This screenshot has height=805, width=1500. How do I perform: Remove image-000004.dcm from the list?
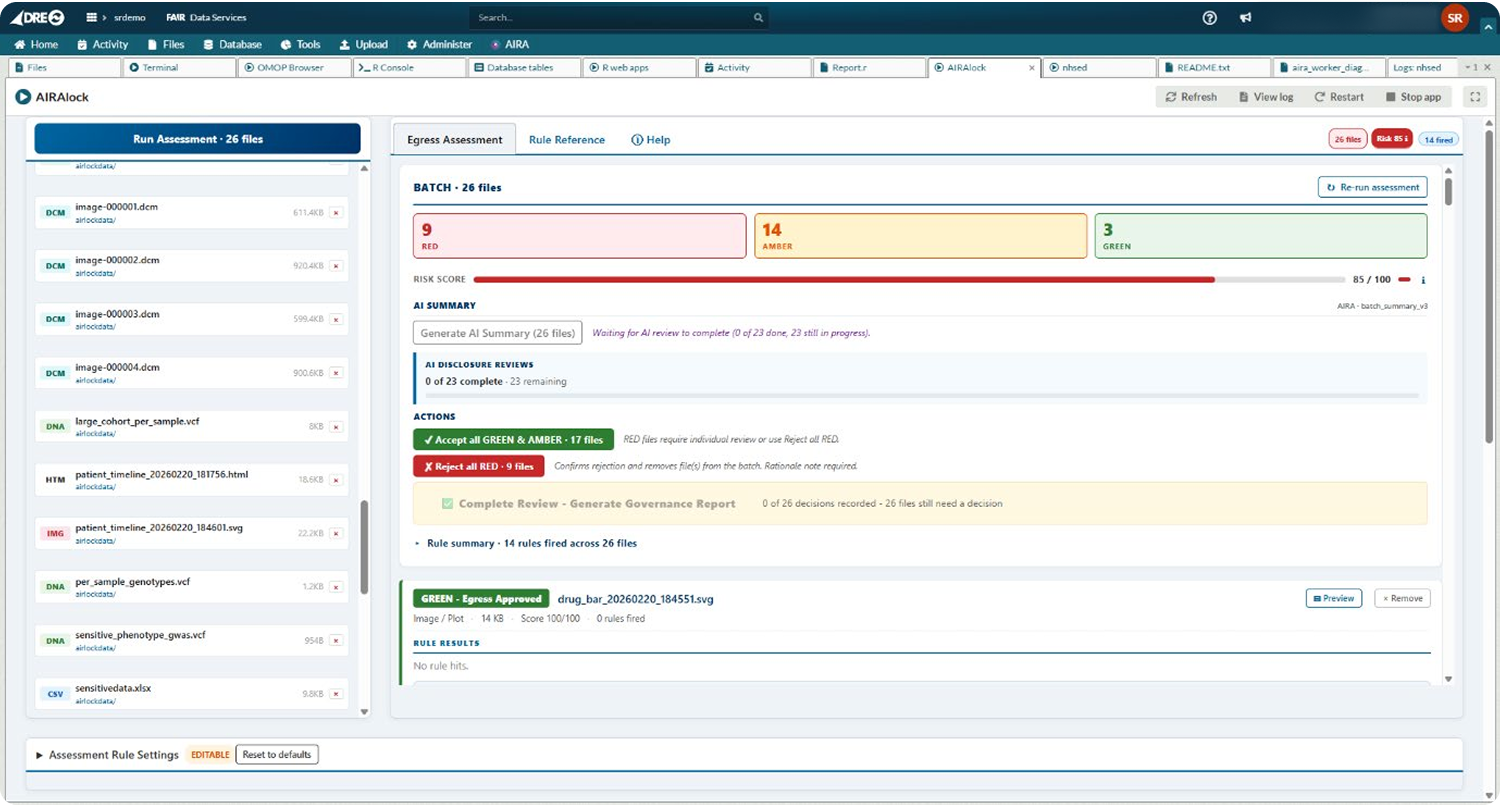pyautogui.click(x=336, y=373)
